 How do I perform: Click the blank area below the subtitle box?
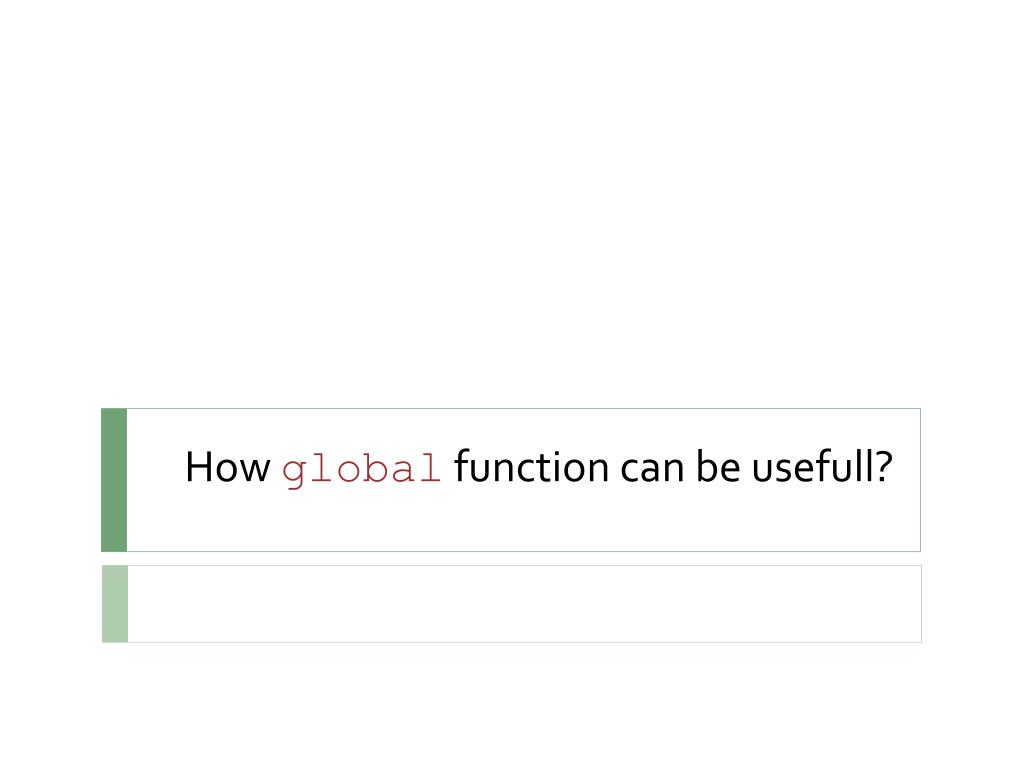point(512,705)
